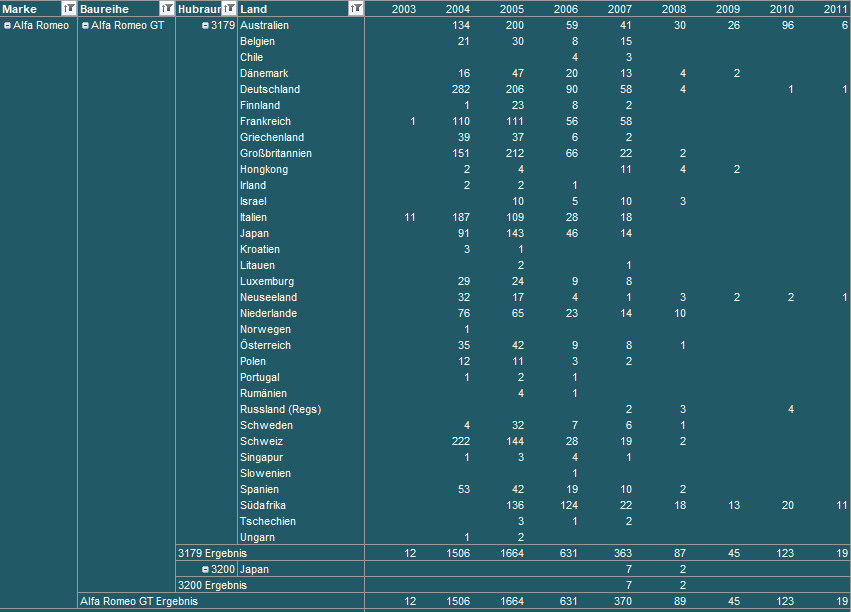Select the 2006 year column header
Screen dimensions: 851x612
point(566,9)
